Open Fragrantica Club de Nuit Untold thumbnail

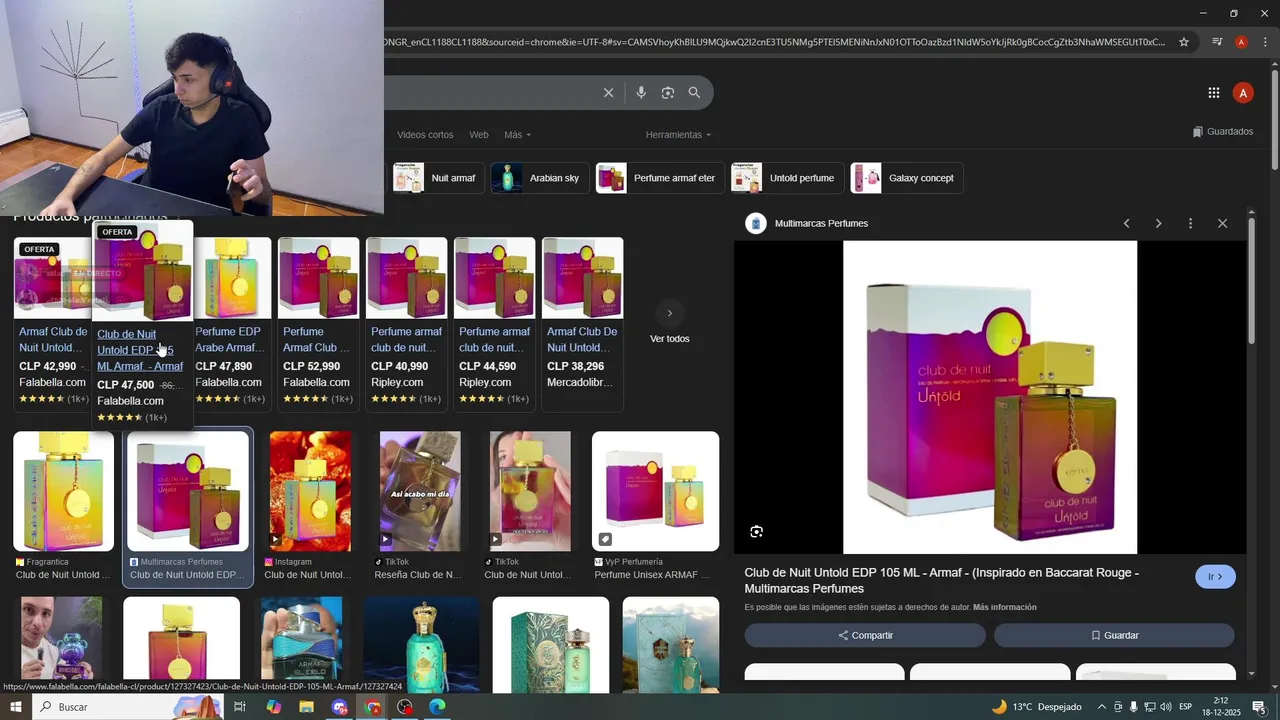click(63, 491)
